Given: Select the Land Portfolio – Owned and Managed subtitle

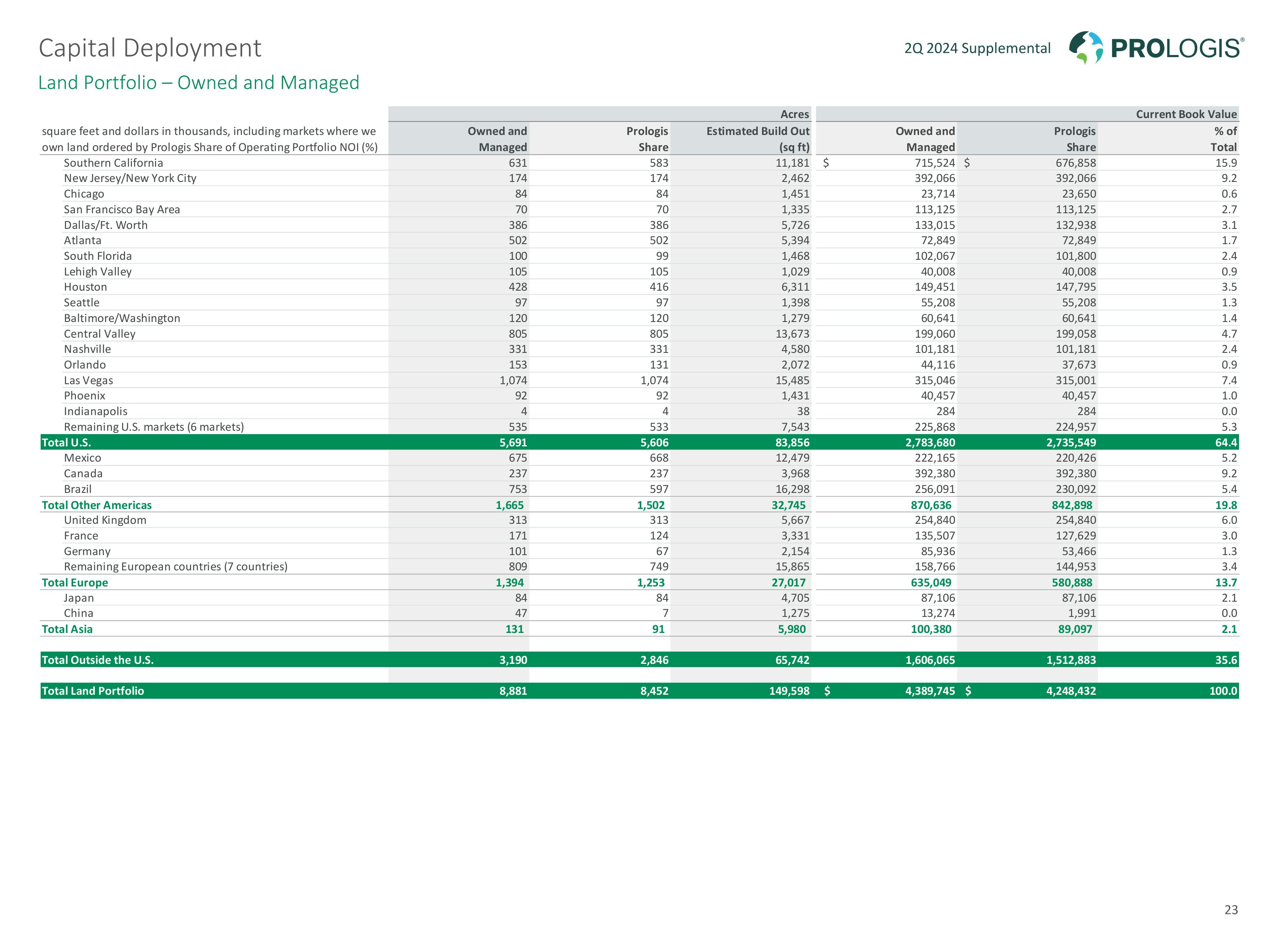Looking at the screenshot, I should pyautogui.click(x=199, y=83).
